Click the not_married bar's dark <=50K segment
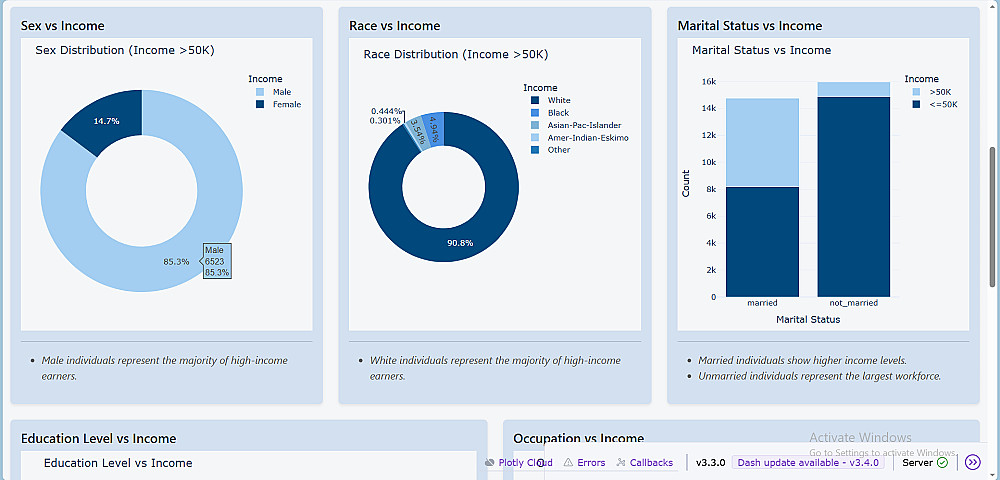This screenshot has height=480, width=1000. pyautogui.click(x=854, y=196)
